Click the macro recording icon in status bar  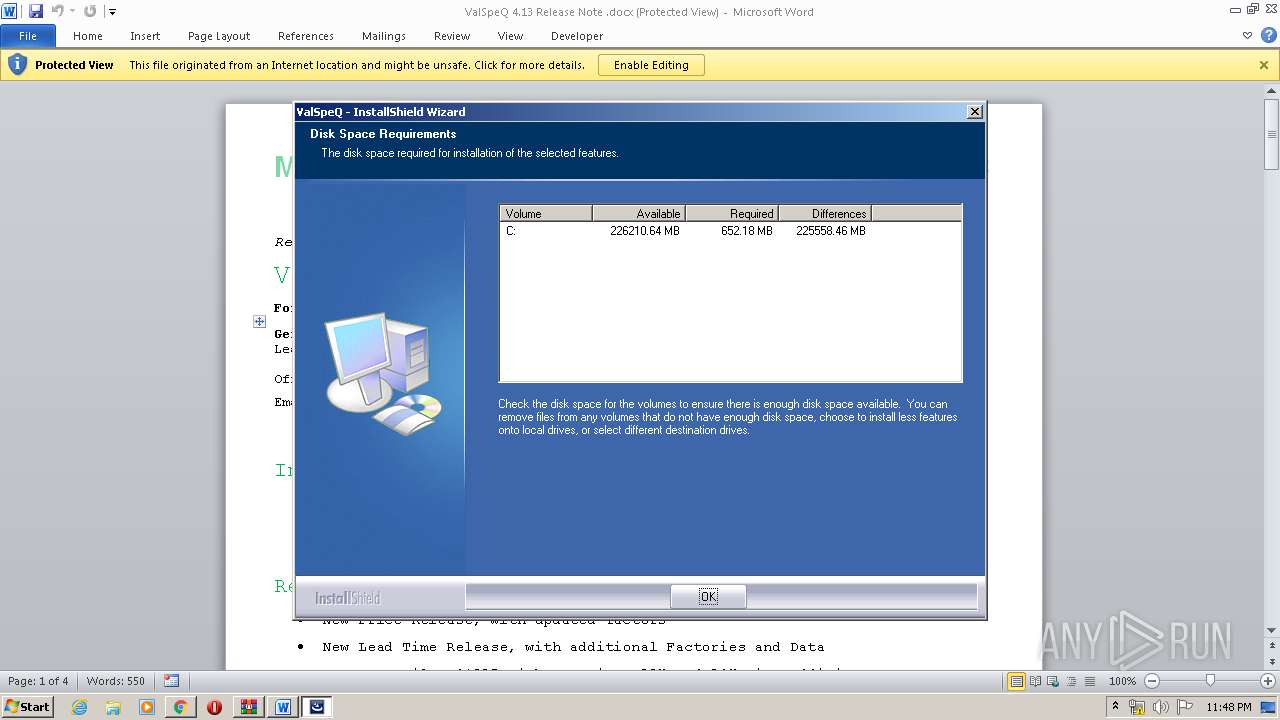171,681
